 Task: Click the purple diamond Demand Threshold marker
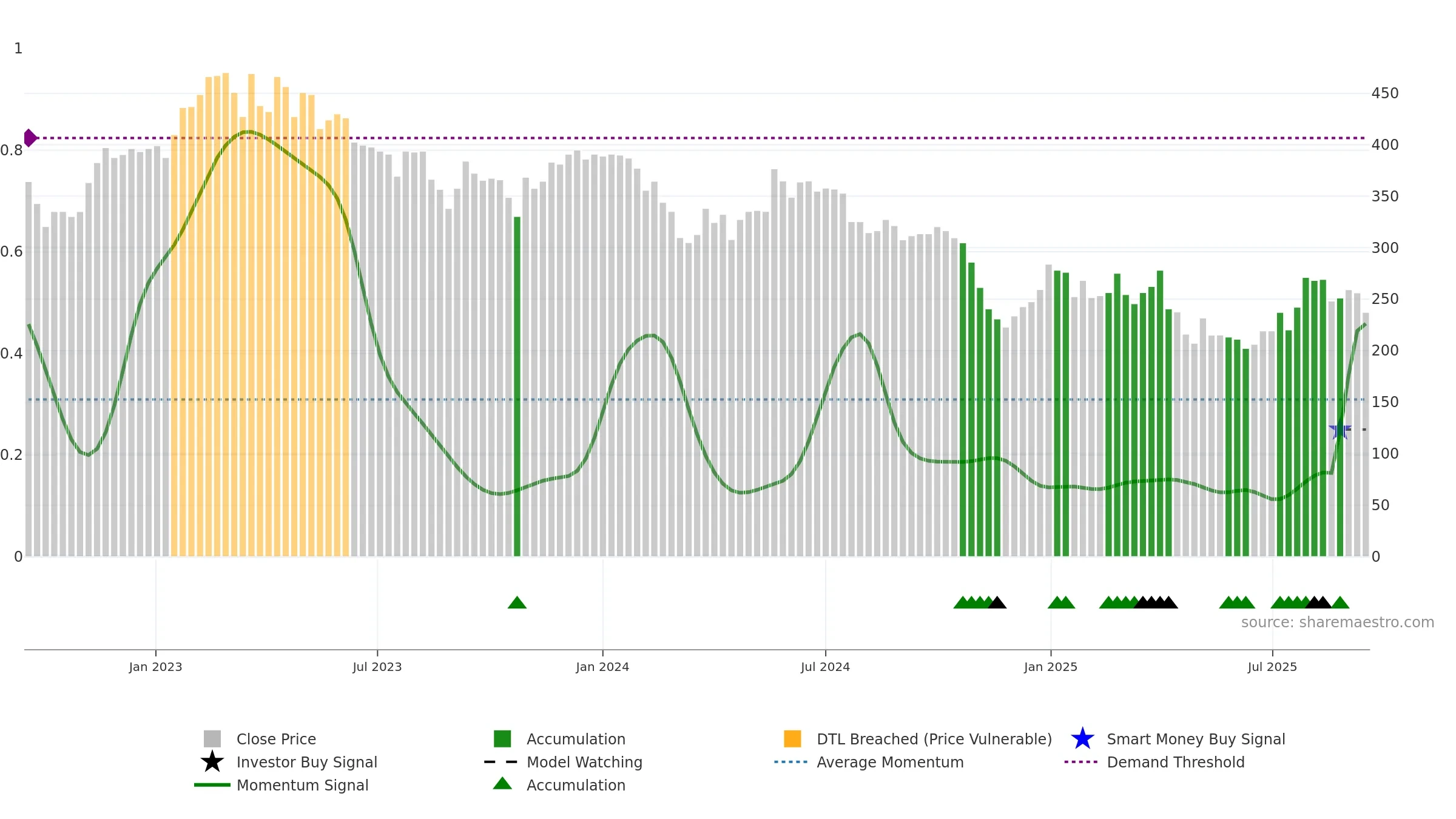pyautogui.click(x=30, y=138)
